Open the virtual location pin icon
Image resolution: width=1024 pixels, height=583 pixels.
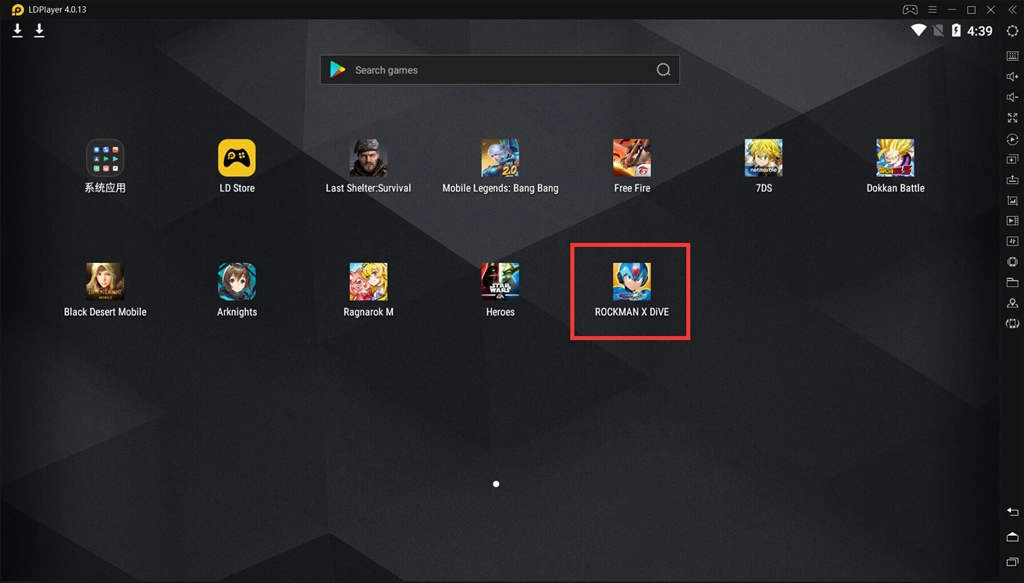point(1012,303)
